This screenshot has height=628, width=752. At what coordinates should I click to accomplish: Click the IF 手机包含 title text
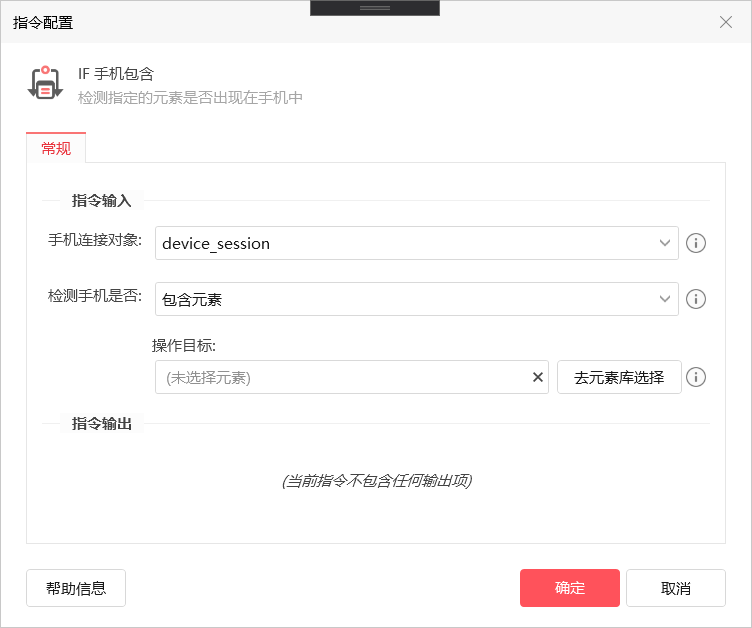[x=116, y=74]
